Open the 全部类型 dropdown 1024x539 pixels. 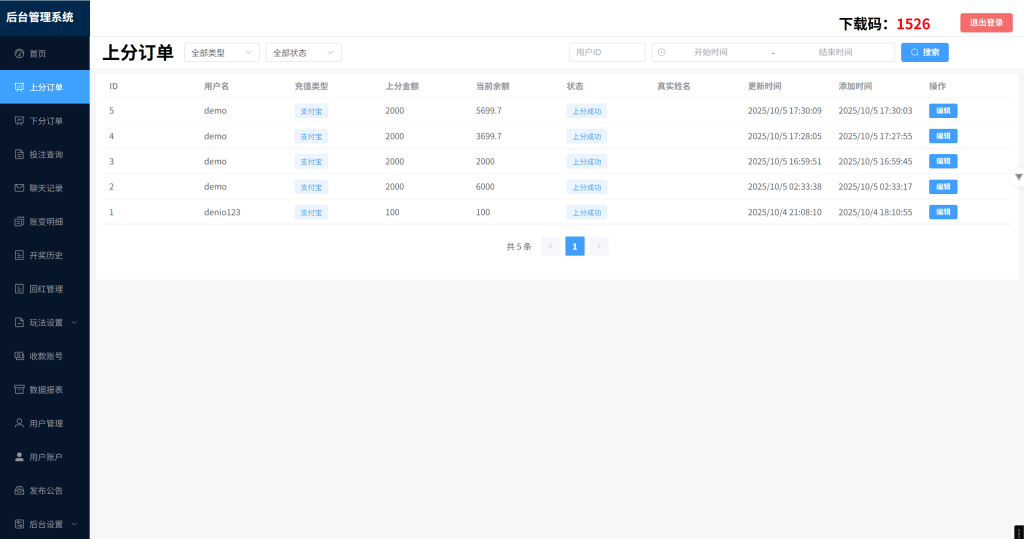click(x=221, y=52)
